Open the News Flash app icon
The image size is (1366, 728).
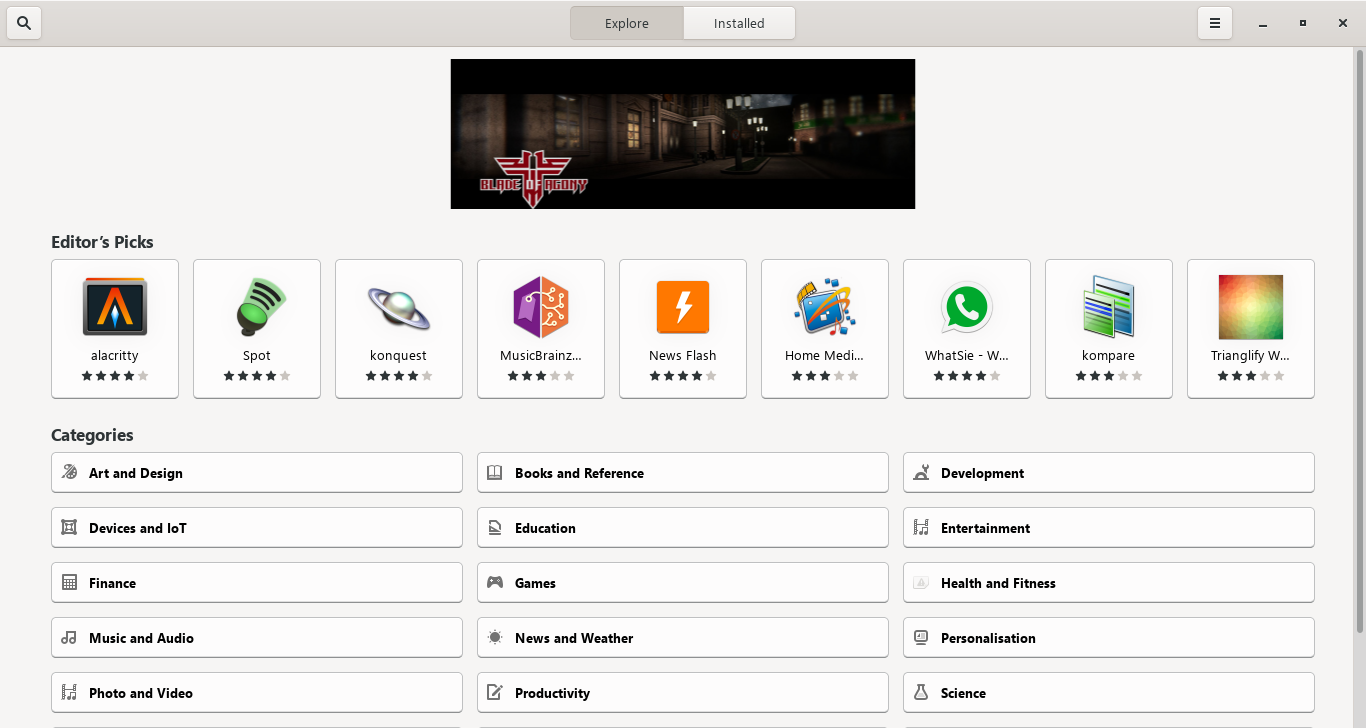pyautogui.click(x=683, y=307)
